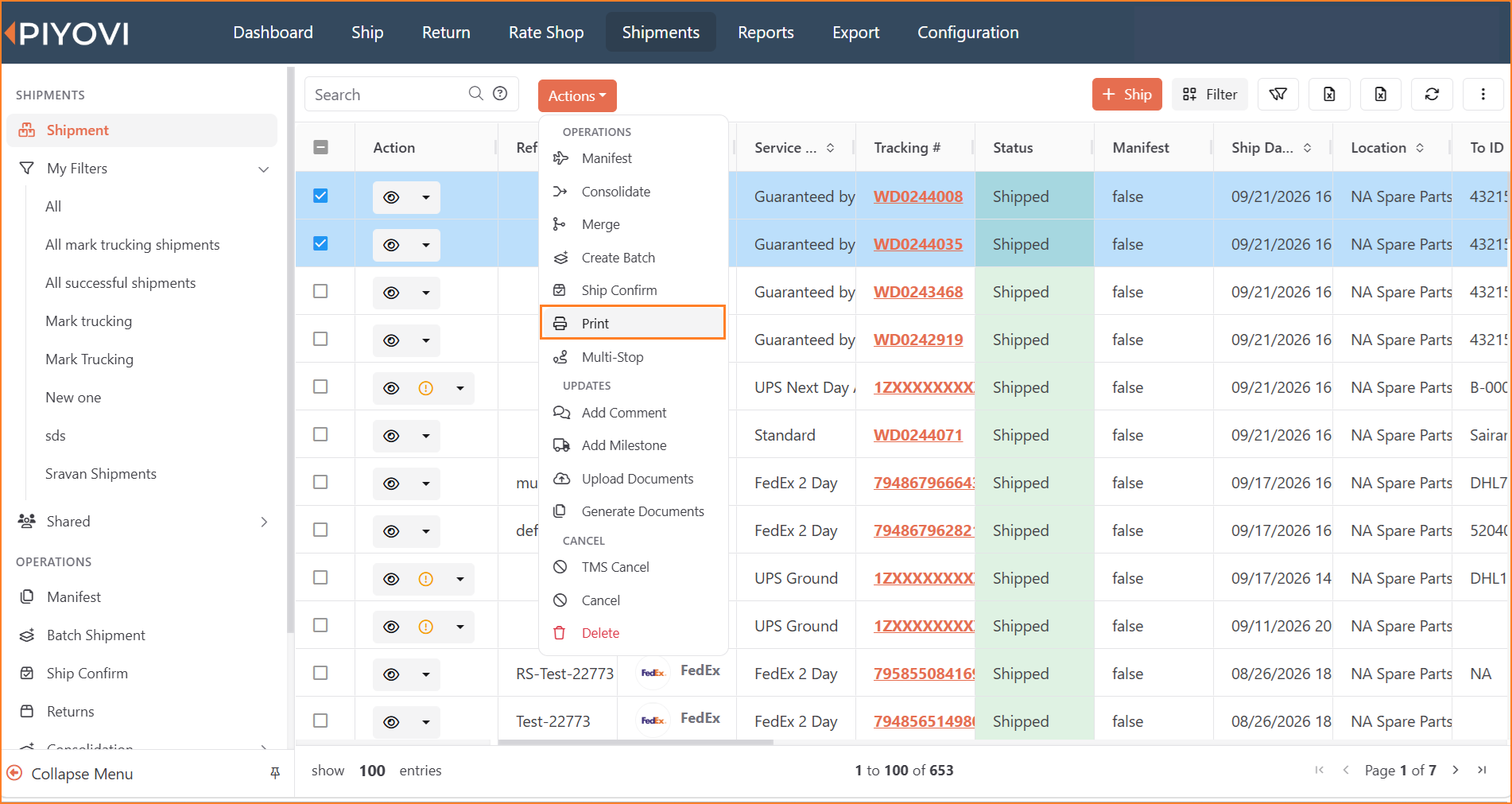Click the horizontal table scrollbar
This screenshot has height=804, width=1512.
(x=636, y=743)
